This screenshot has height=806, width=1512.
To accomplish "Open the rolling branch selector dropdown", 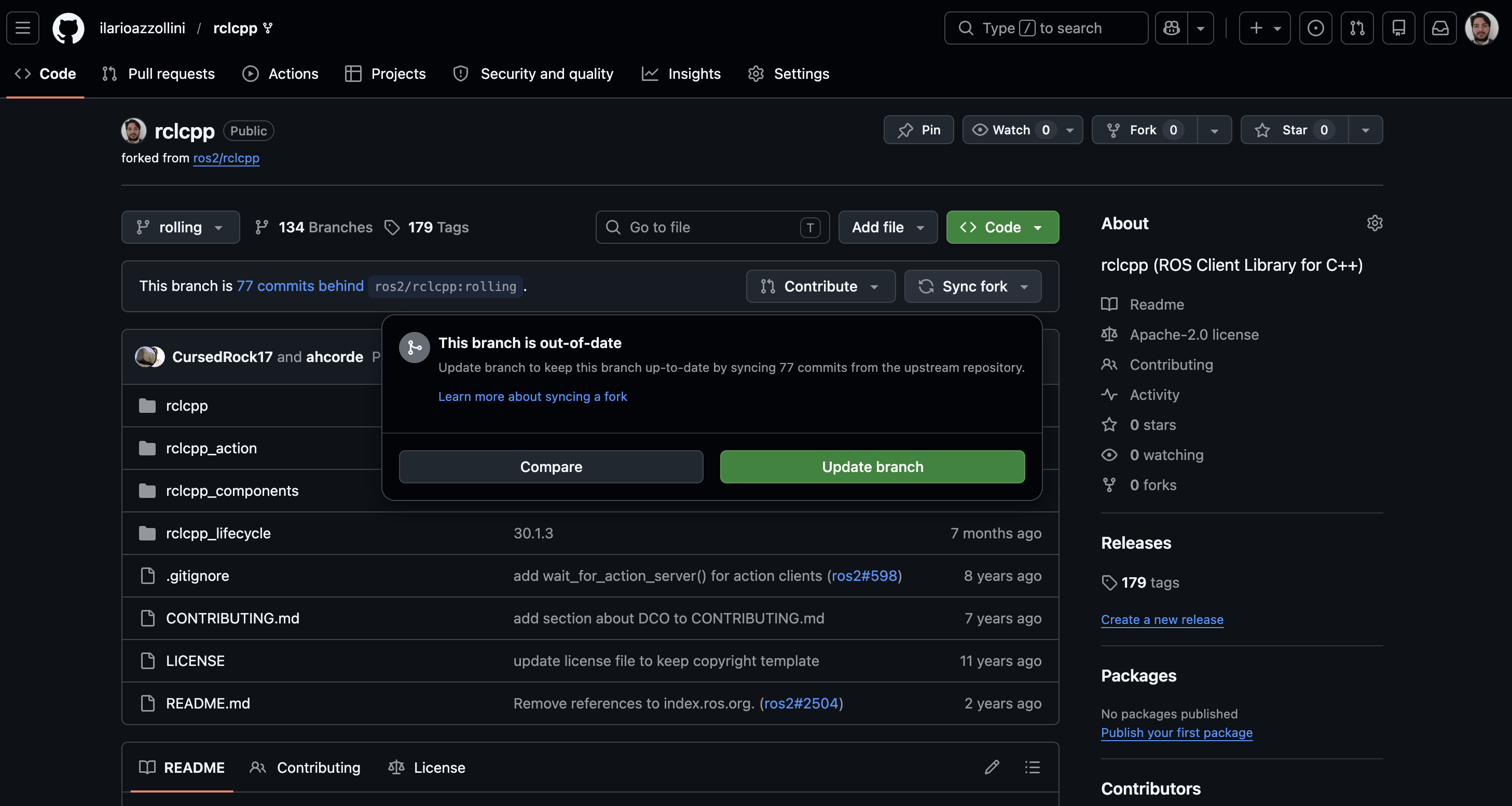I will [x=180, y=227].
